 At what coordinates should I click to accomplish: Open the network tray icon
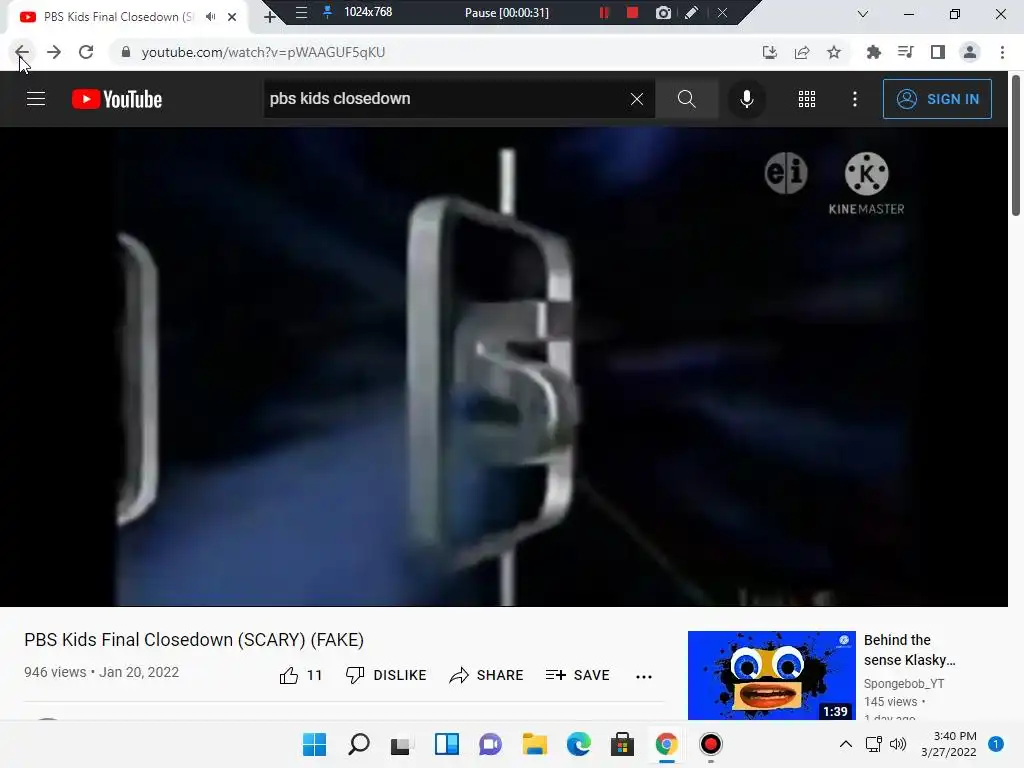pos(873,744)
